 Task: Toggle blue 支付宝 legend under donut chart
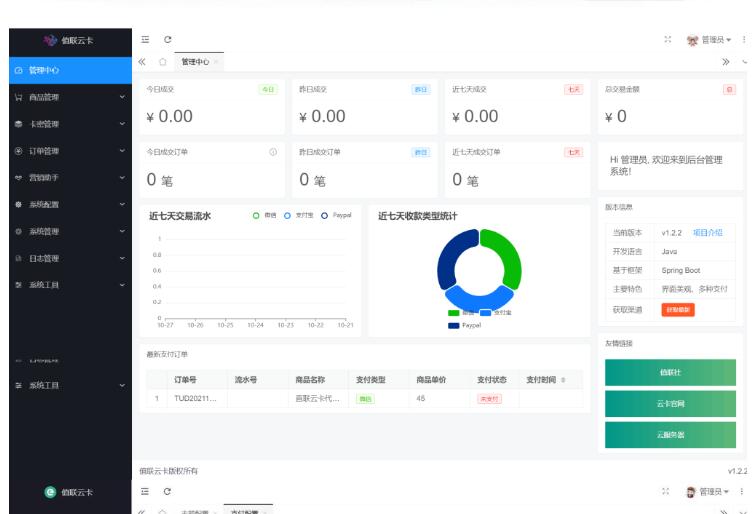coord(495,313)
